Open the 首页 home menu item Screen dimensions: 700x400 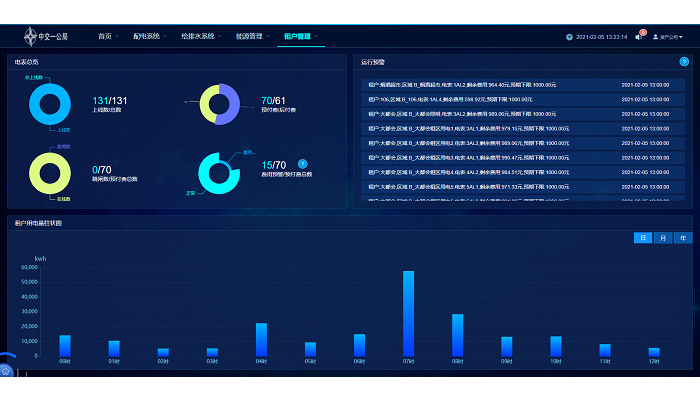[106, 37]
